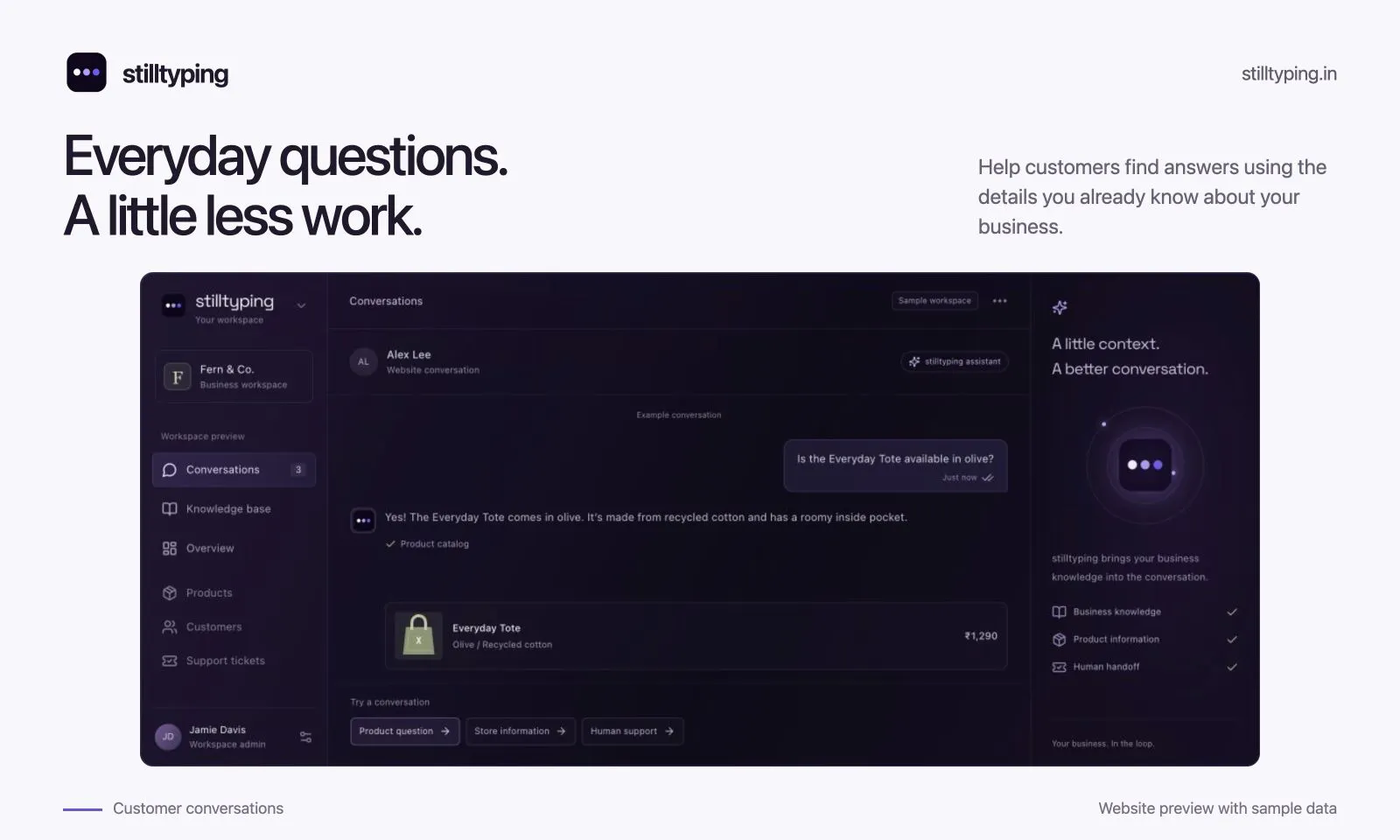The width and height of the screenshot is (1400, 840).
Task: Expand the stilltyping workspace chevron
Action: pyautogui.click(x=301, y=305)
